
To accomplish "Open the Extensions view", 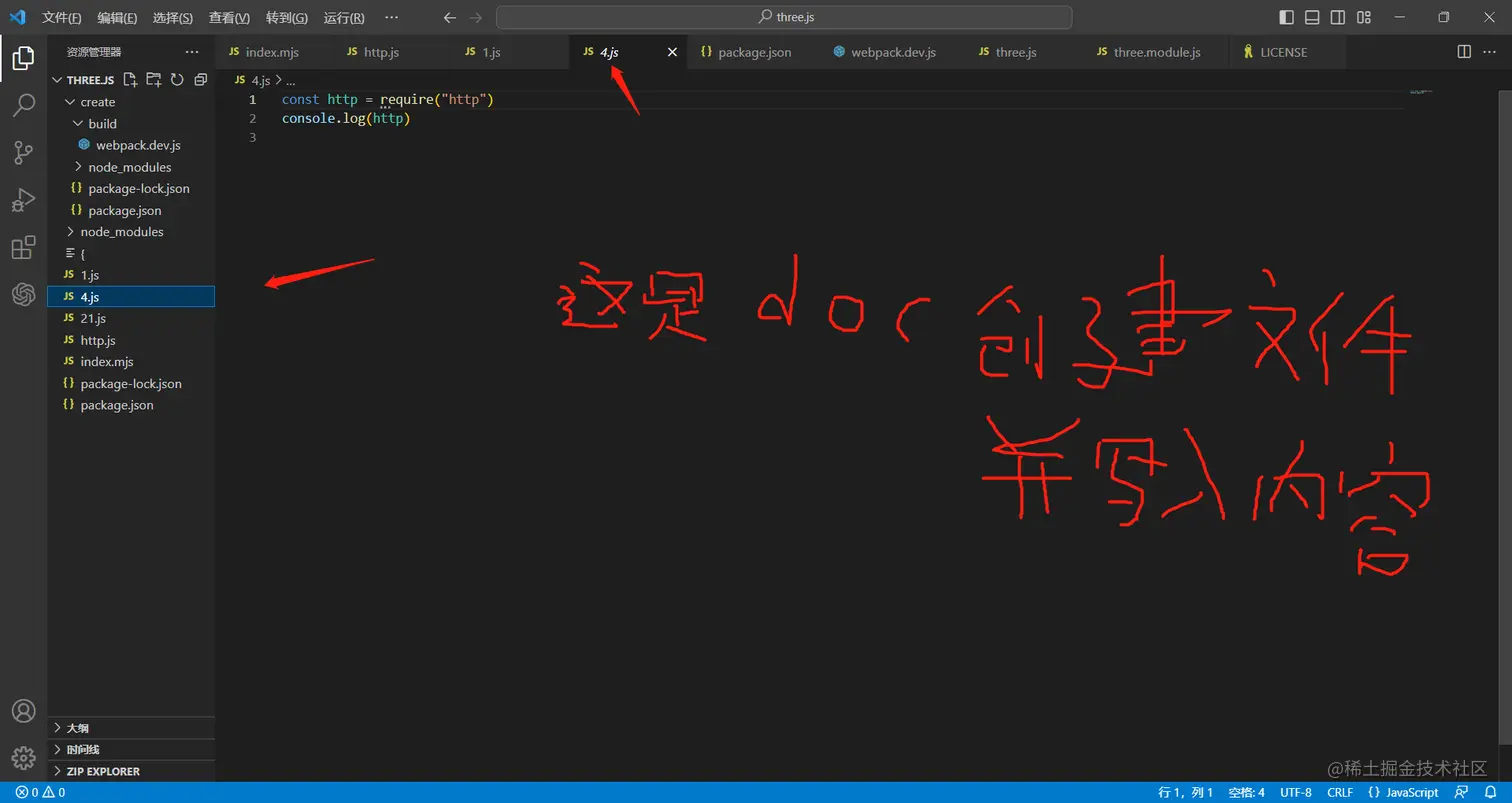I will point(23,247).
